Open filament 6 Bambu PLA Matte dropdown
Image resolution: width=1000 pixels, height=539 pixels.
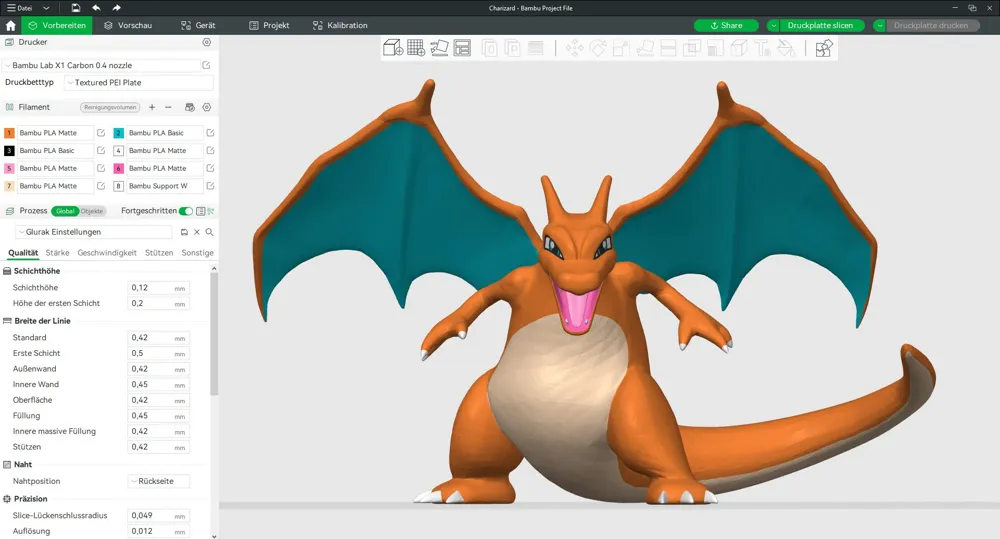coord(165,168)
